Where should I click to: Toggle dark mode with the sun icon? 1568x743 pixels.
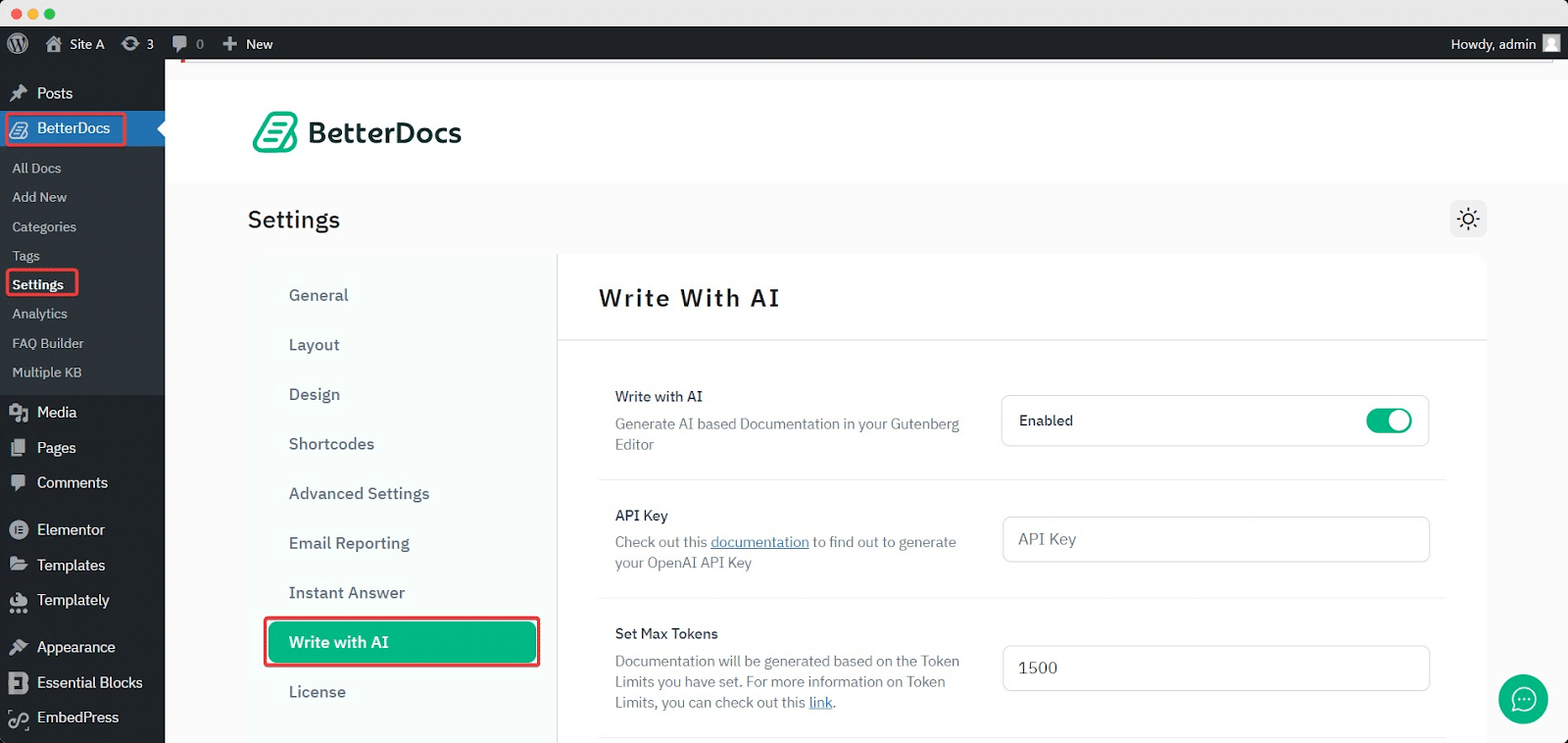click(x=1466, y=219)
